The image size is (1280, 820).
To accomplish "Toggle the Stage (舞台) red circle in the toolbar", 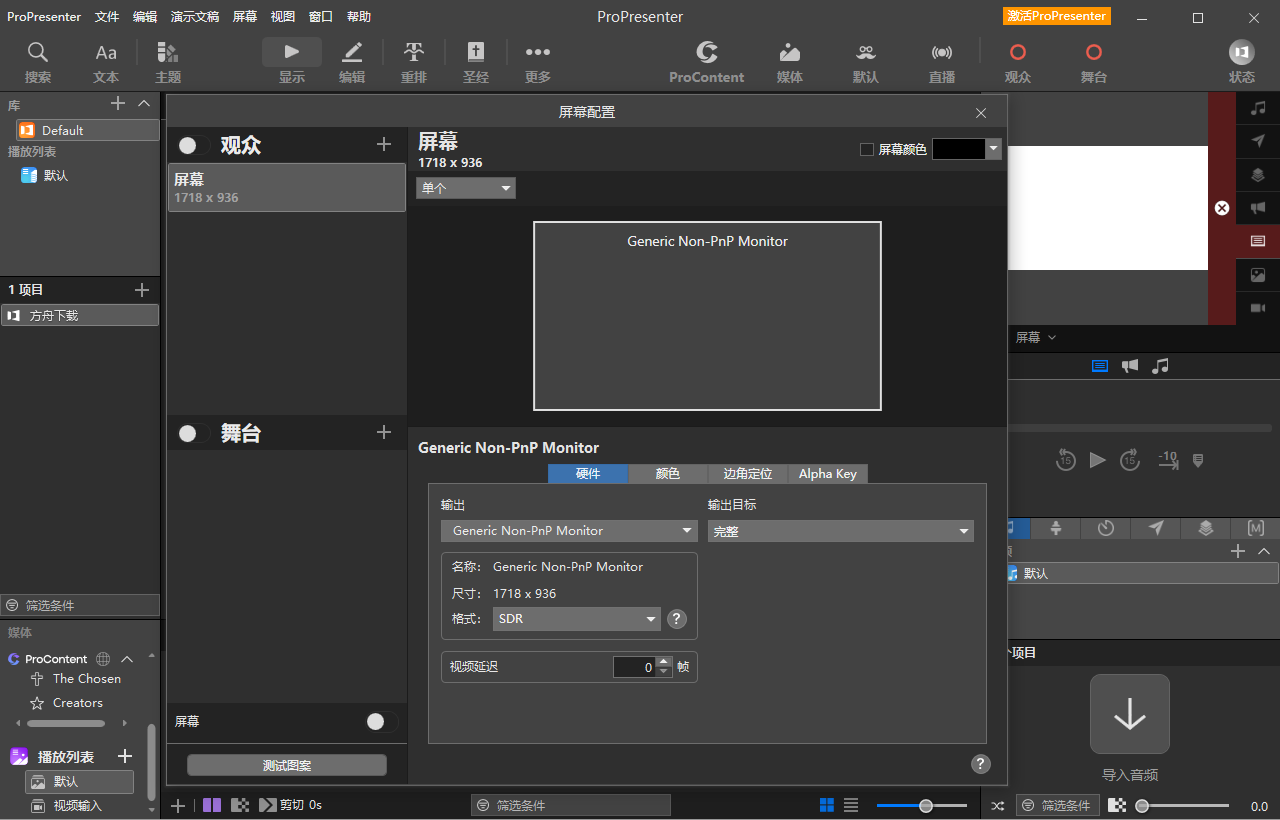I will tap(1094, 53).
